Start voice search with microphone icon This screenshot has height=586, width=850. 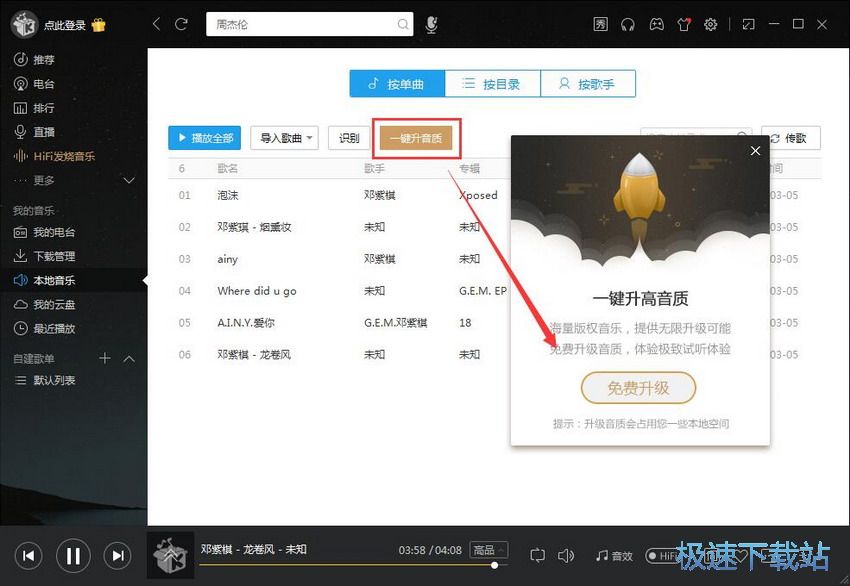point(432,24)
